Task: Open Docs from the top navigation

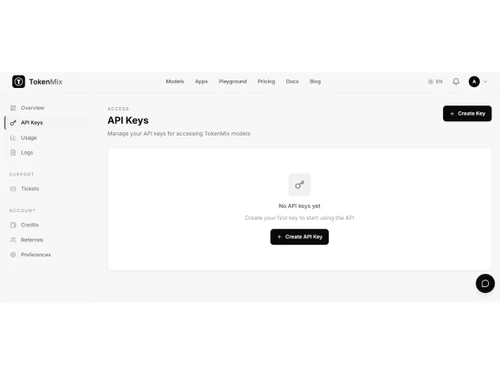Action: 292,81
